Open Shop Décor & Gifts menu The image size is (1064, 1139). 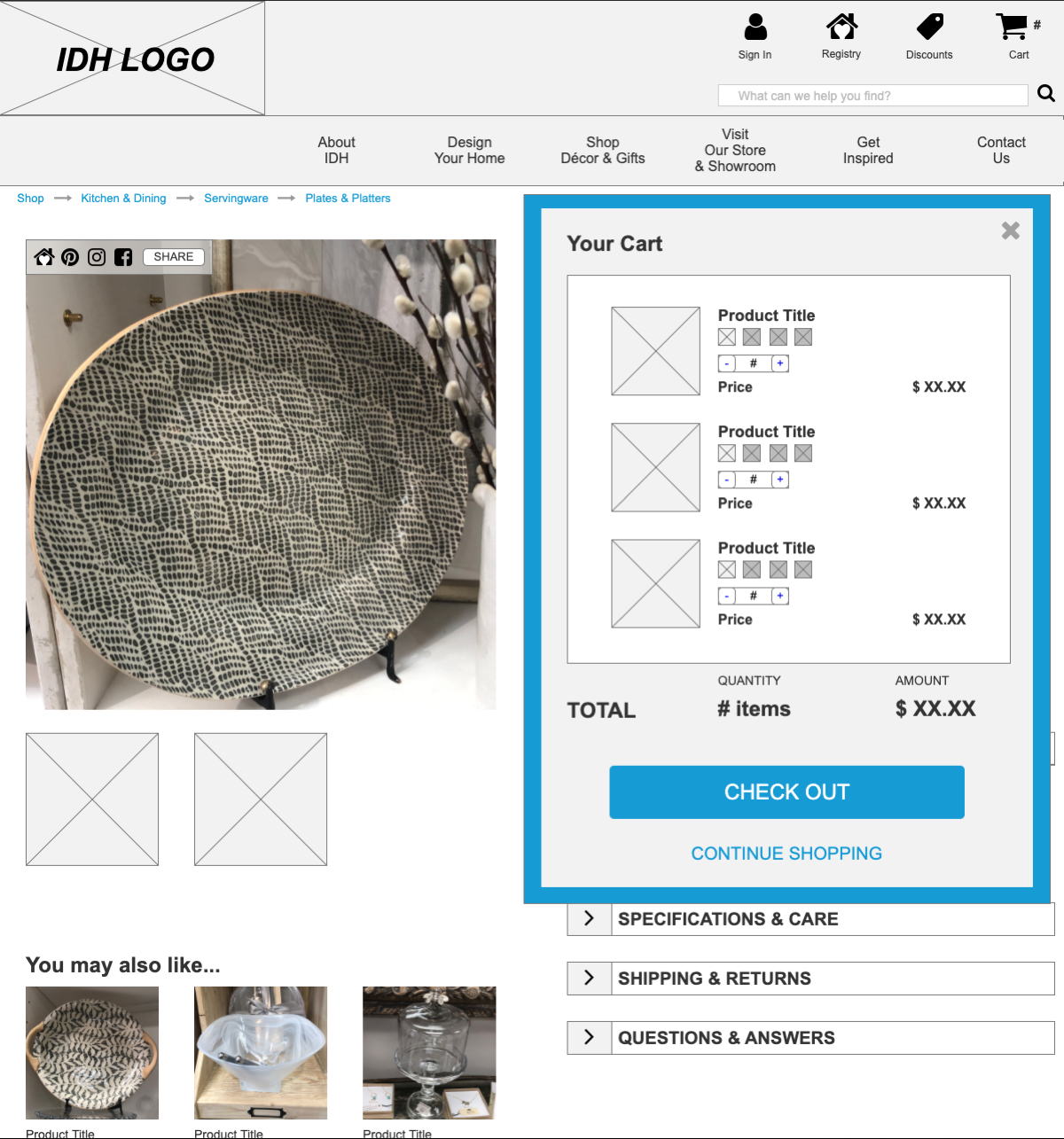(603, 150)
